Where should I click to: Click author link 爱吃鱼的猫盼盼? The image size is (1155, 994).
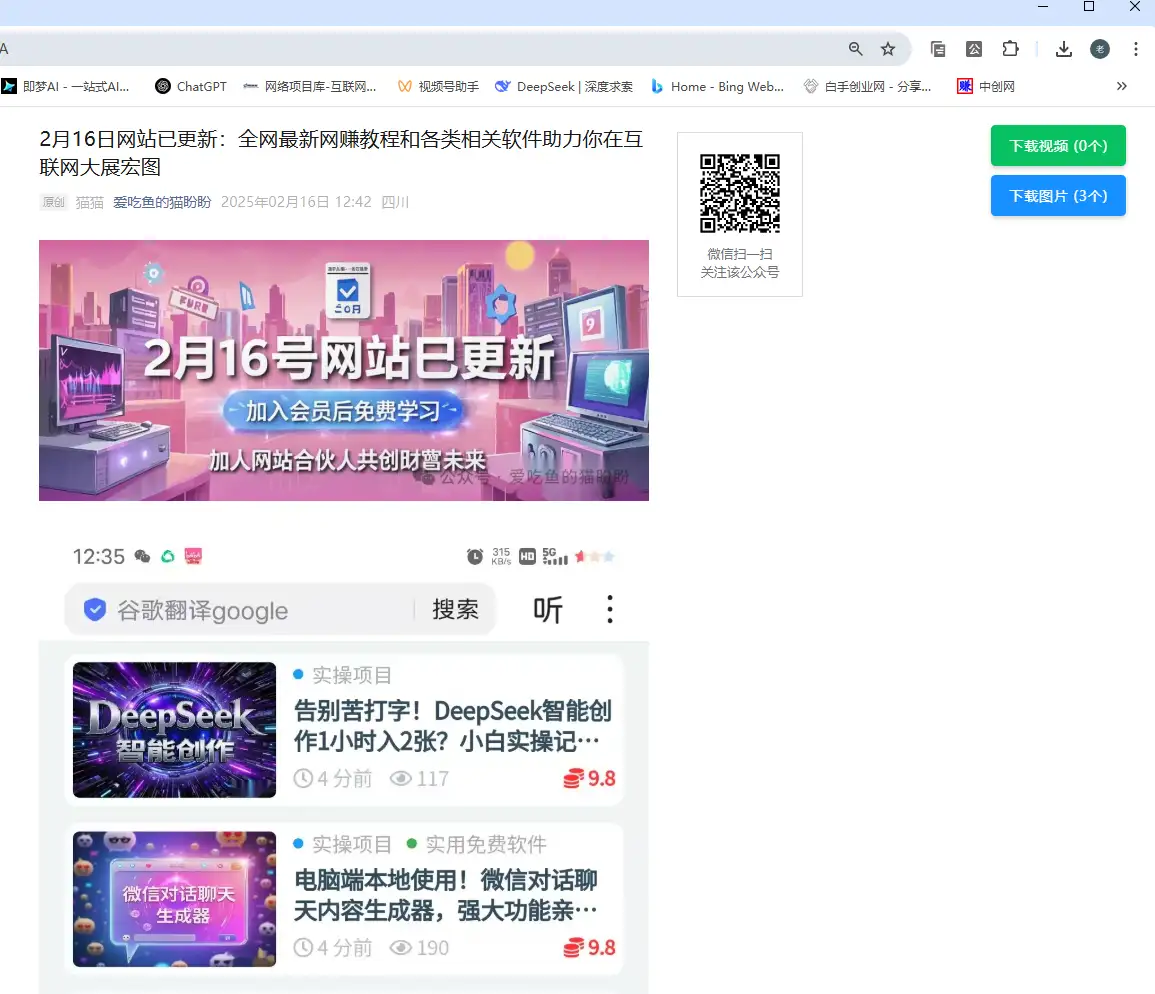162,202
